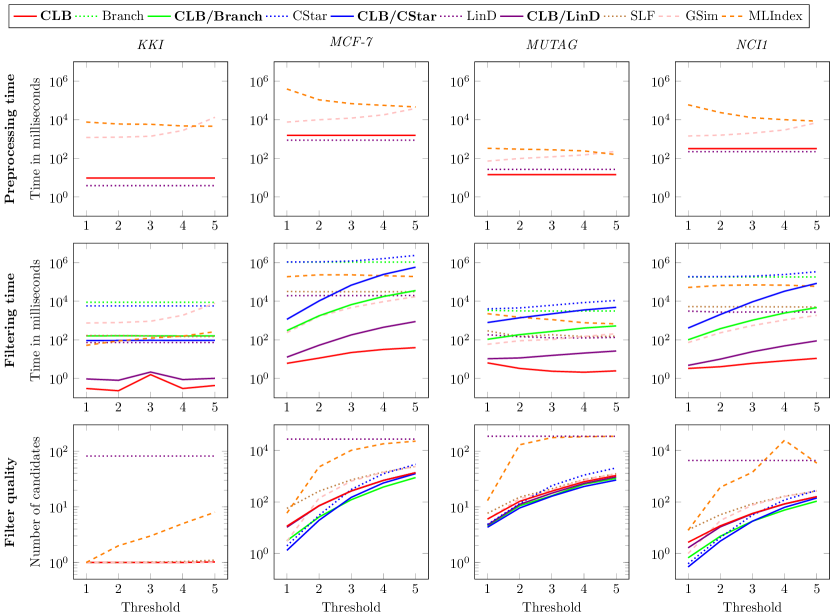This screenshot has height=616, width=830.
Task: Select the solid green swatch beside CLB/Branch
Action: pyautogui.click(x=159, y=17)
